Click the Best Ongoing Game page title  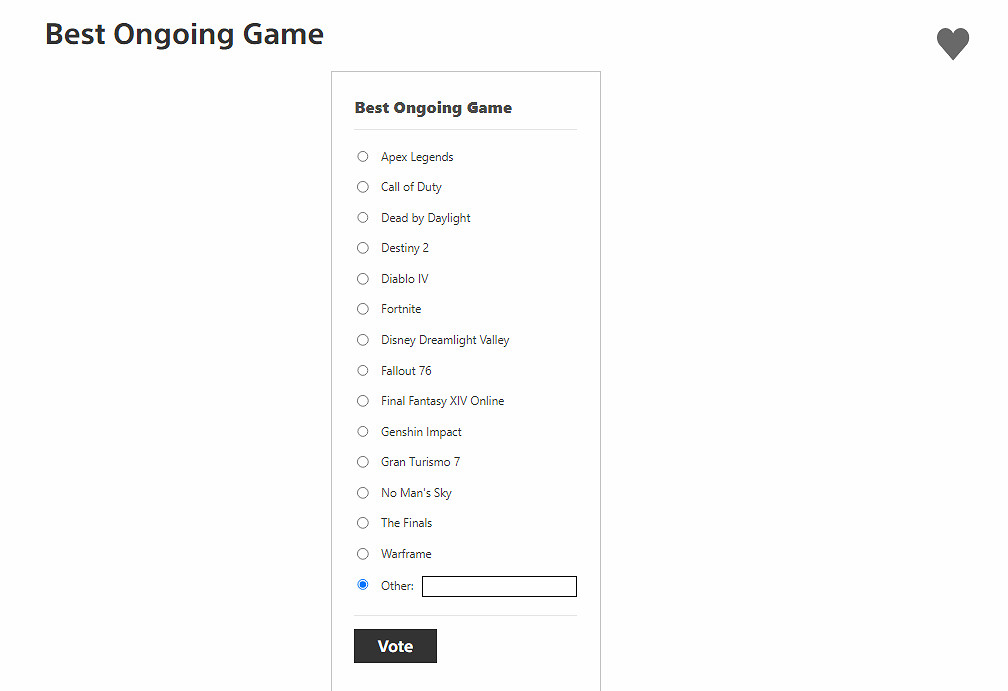click(x=184, y=34)
